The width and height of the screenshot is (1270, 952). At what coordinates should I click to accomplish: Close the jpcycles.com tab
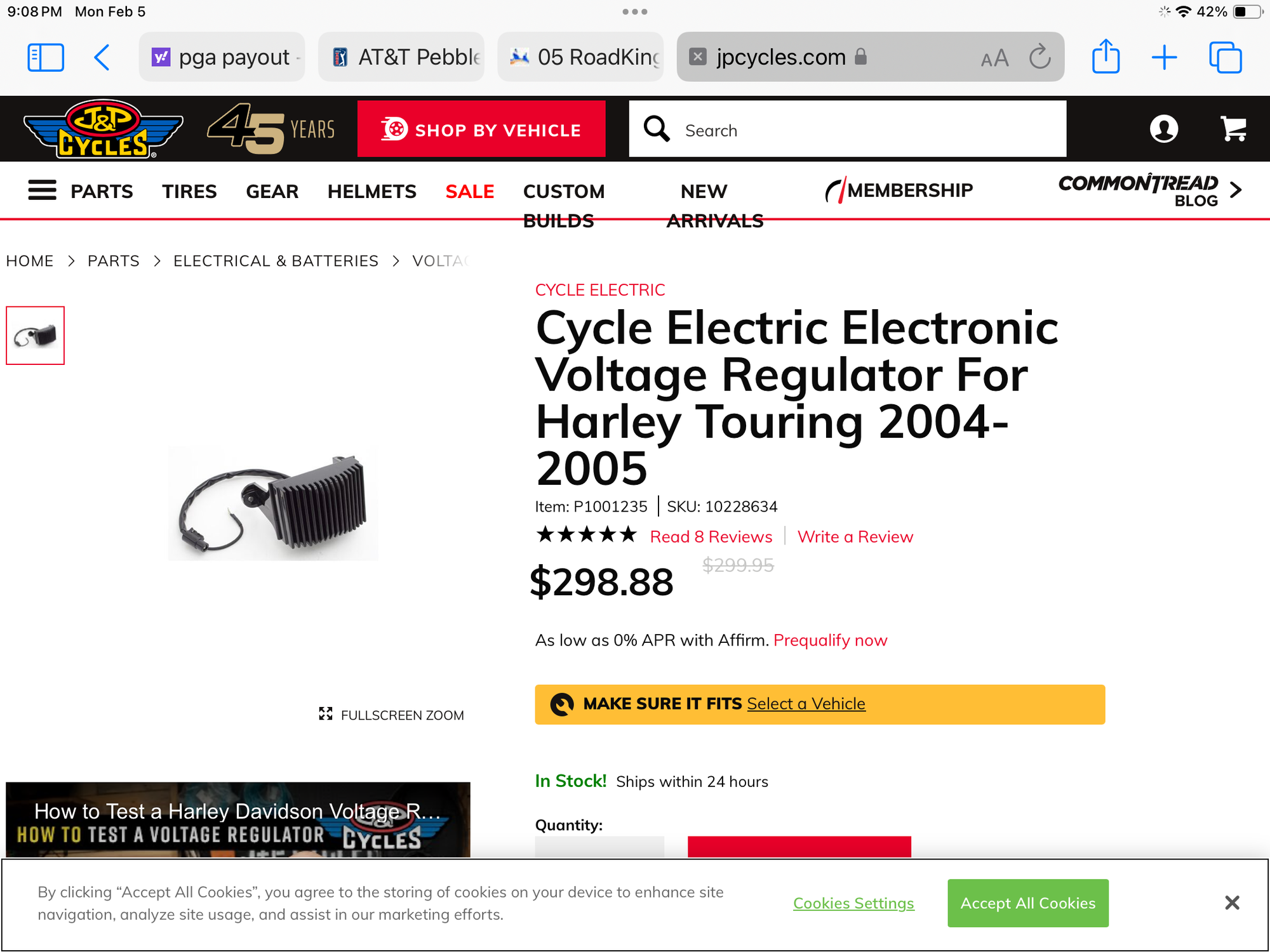pyautogui.click(x=697, y=57)
